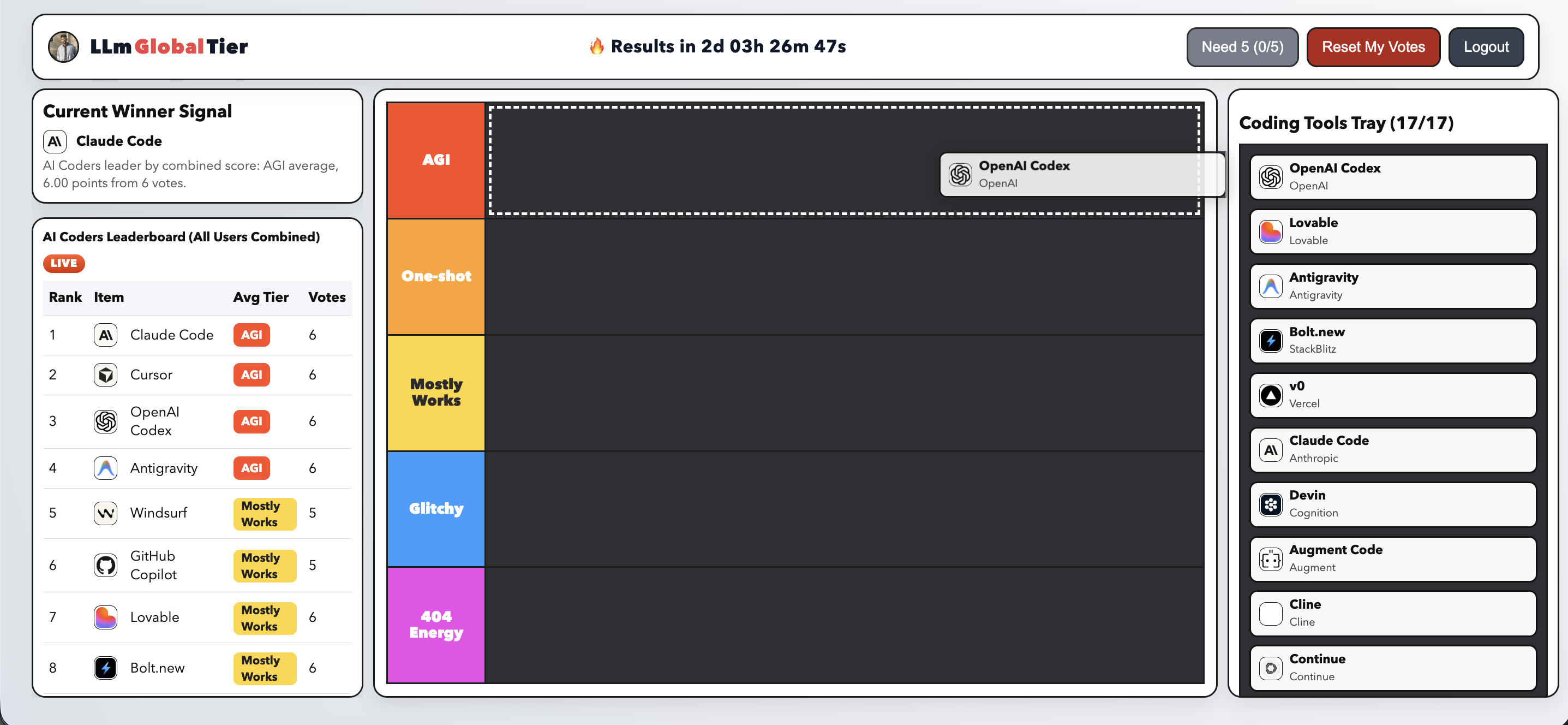
Task: Click the Logout button
Action: tap(1486, 46)
